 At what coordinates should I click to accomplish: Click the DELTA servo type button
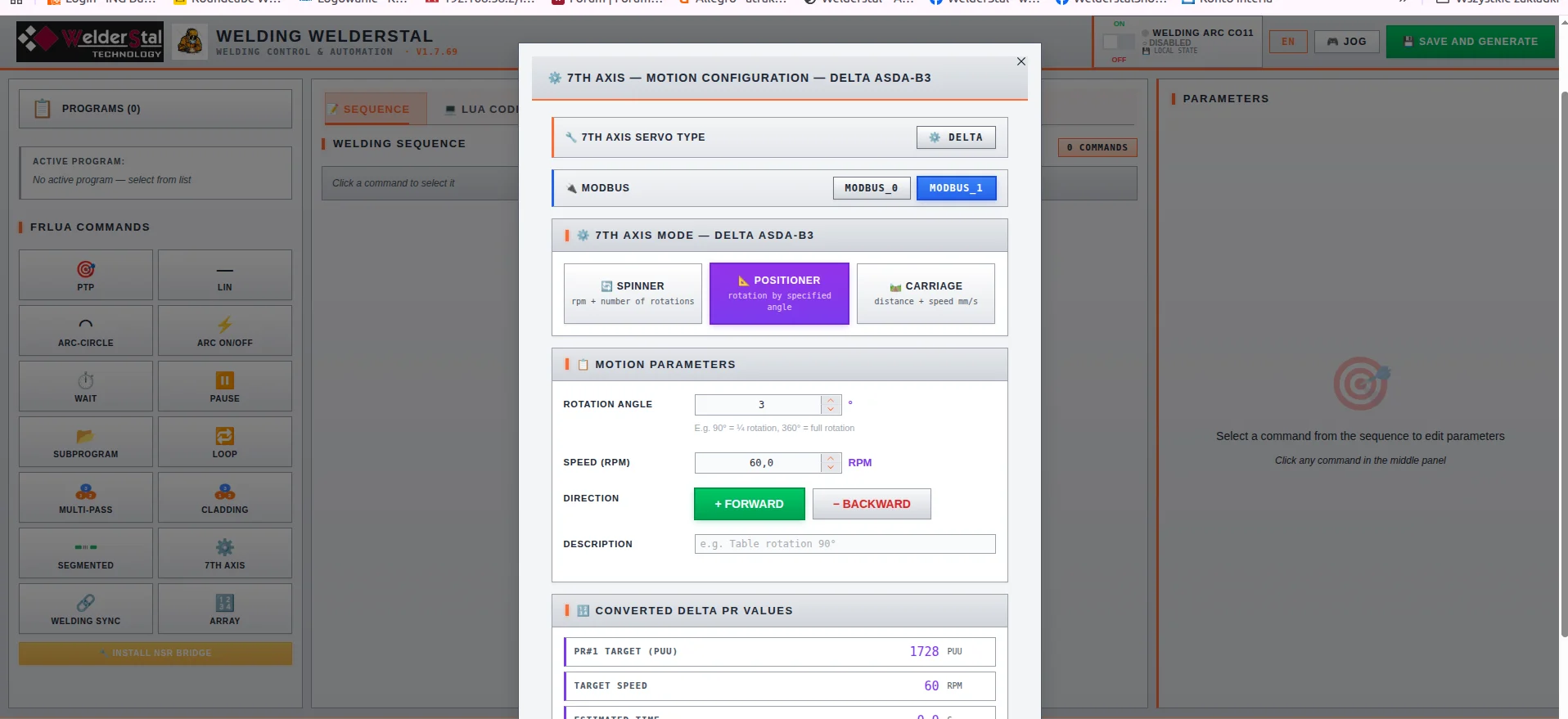[x=956, y=137]
